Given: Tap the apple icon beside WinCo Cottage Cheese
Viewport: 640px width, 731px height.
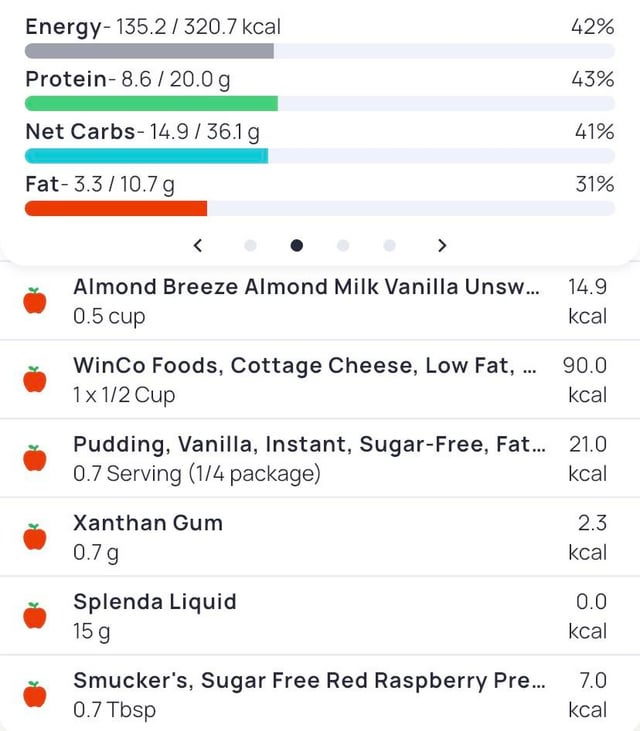Looking at the screenshot, I should (x=35, y=379).
